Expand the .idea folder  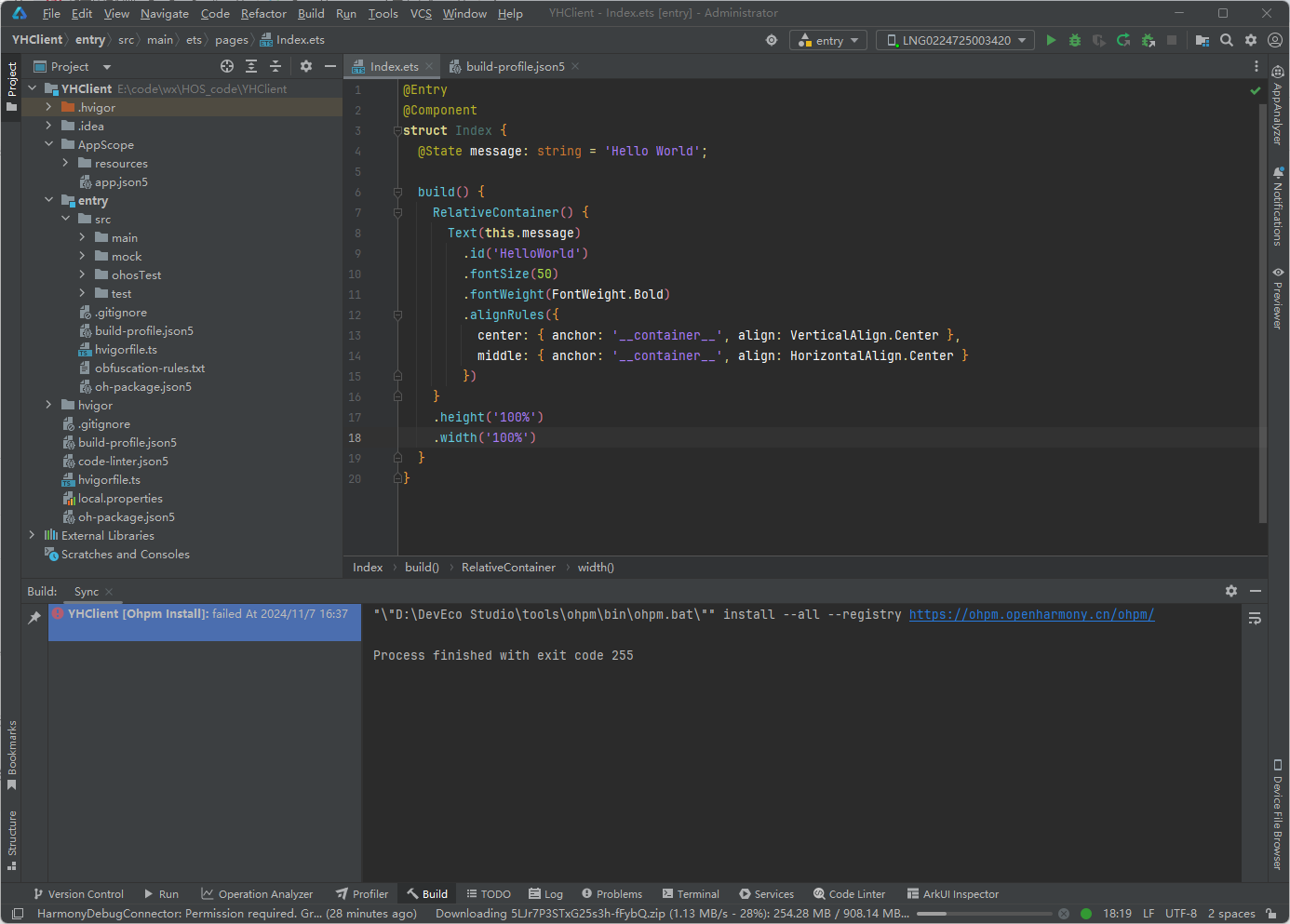tap(48, 126)
